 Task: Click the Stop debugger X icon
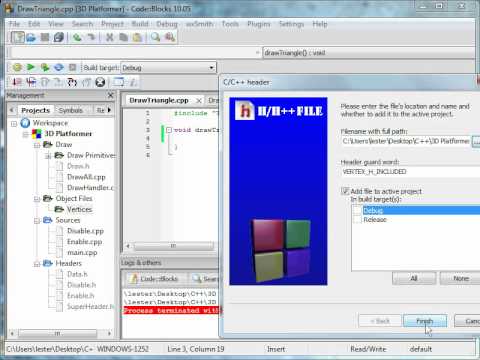point(100,82)
